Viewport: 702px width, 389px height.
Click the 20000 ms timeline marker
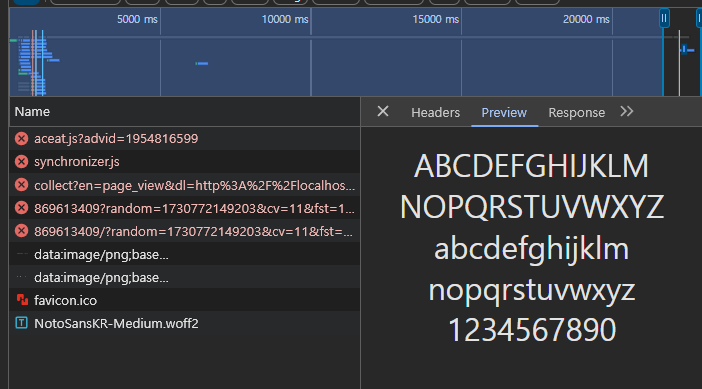click(x=586, y=19)
